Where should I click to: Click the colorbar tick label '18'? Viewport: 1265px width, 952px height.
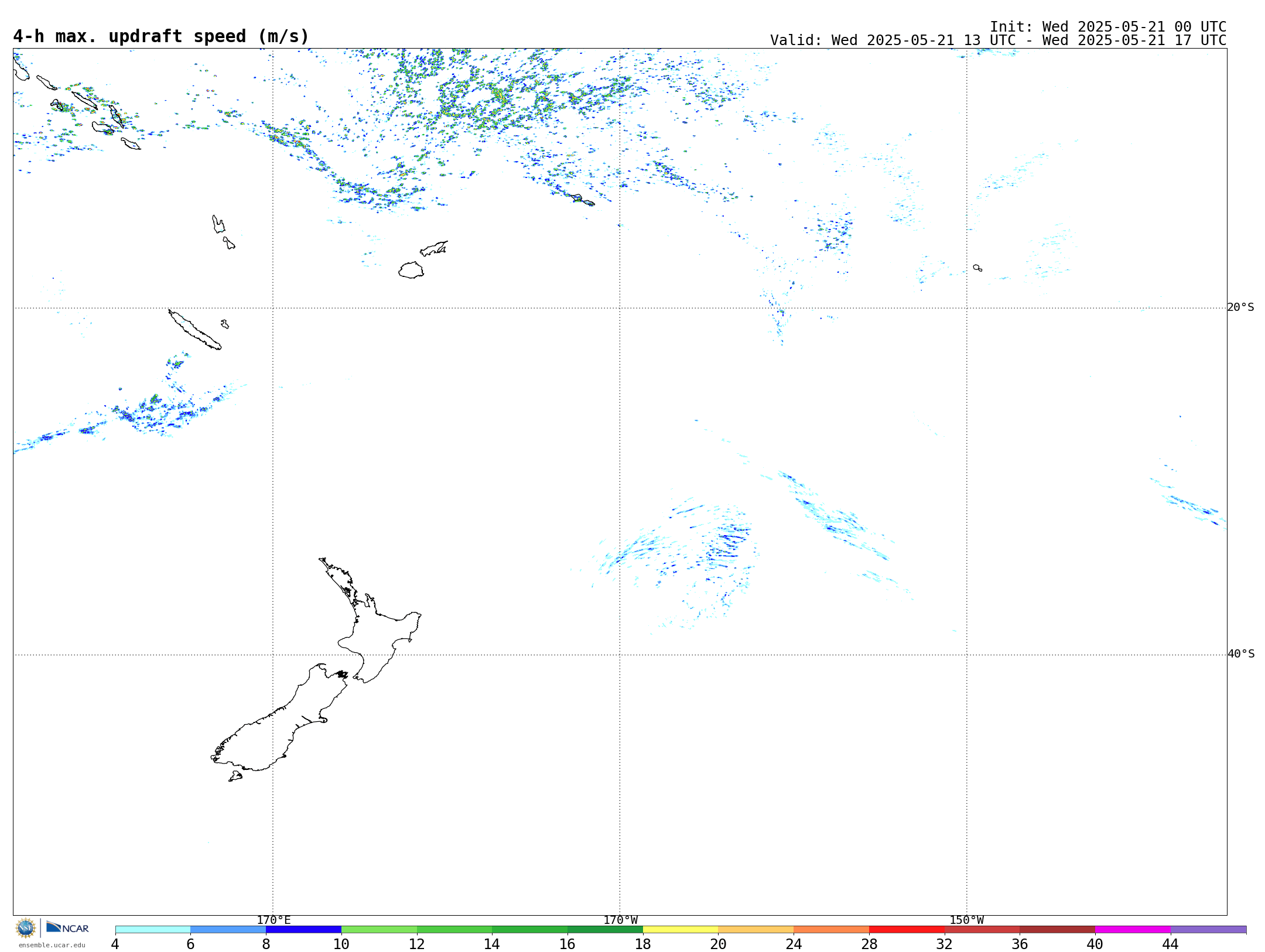643,944
